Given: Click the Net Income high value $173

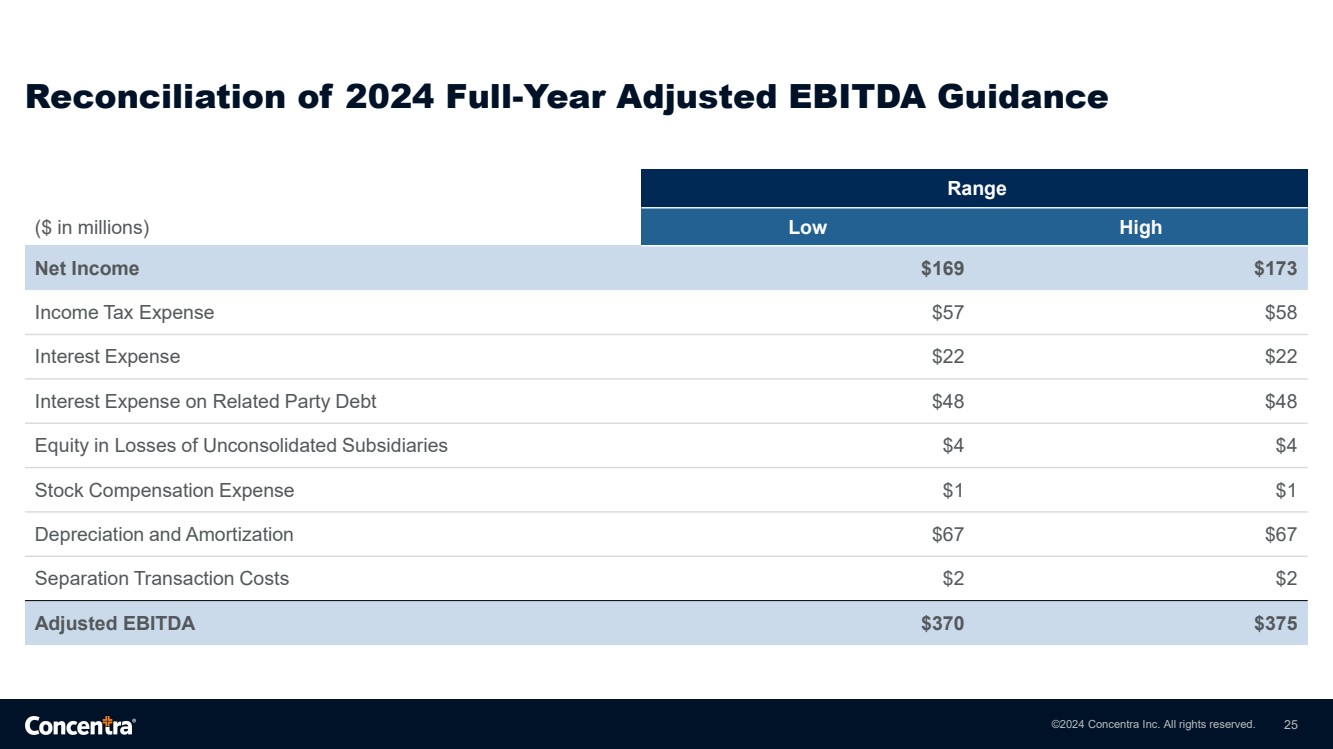Looking at the screenshot, I should click(1275, 268).
